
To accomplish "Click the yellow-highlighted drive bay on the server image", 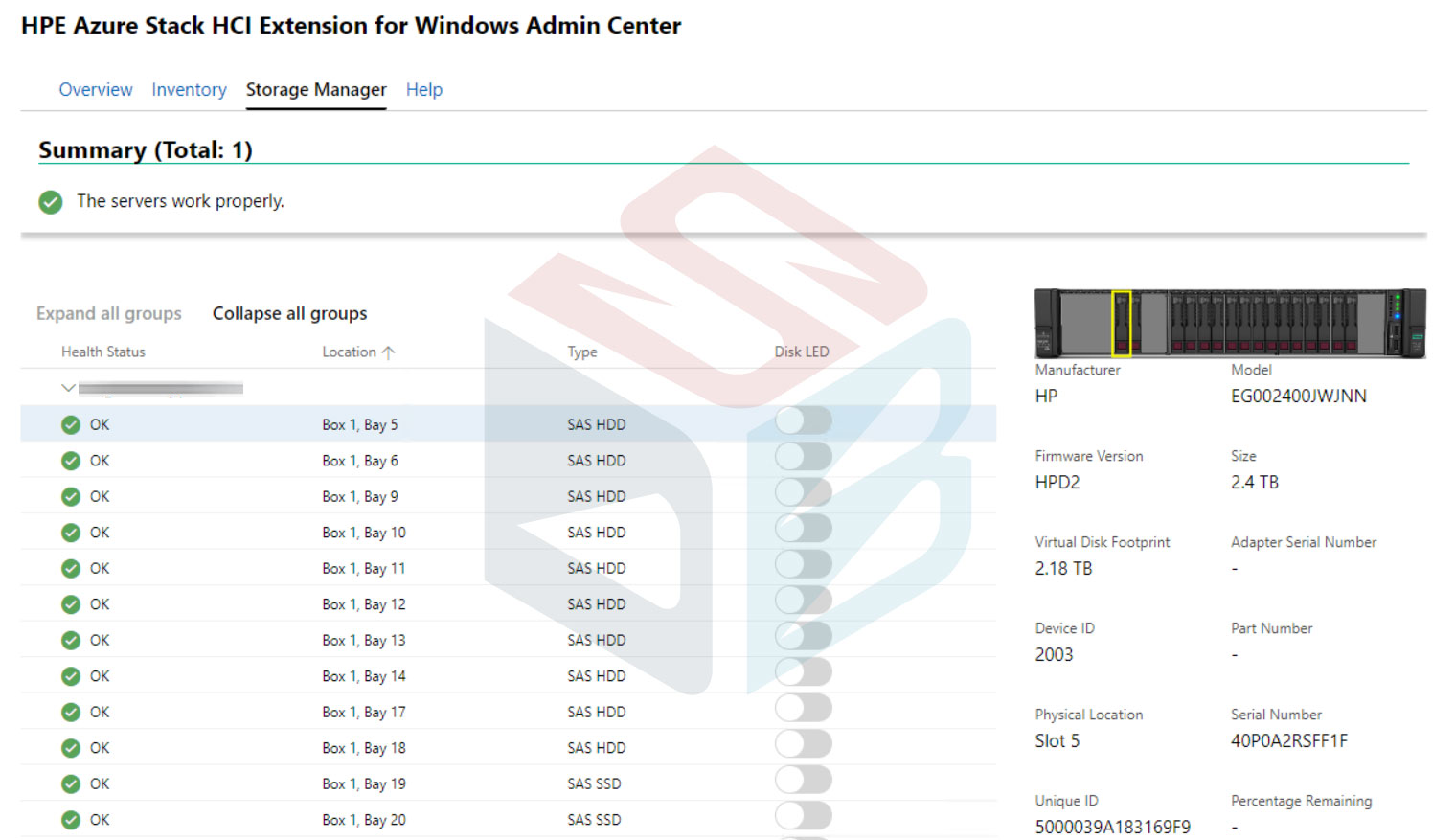I will pos(1121,323).
